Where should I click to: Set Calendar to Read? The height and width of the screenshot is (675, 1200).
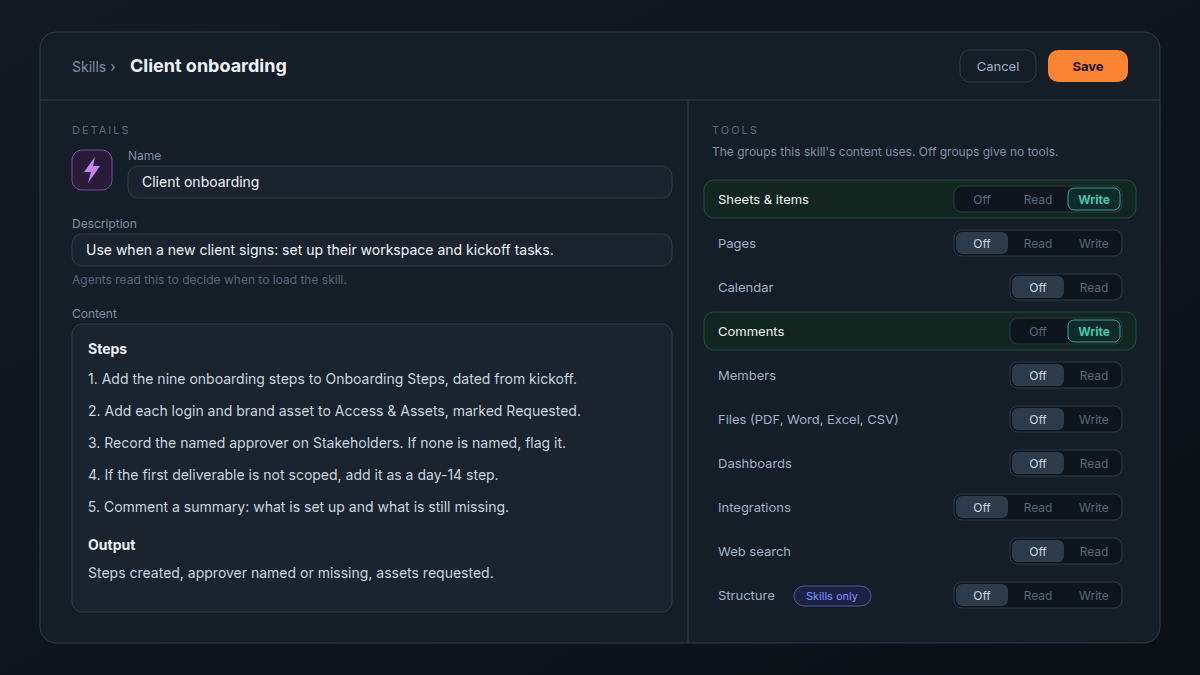[1094, 287]
